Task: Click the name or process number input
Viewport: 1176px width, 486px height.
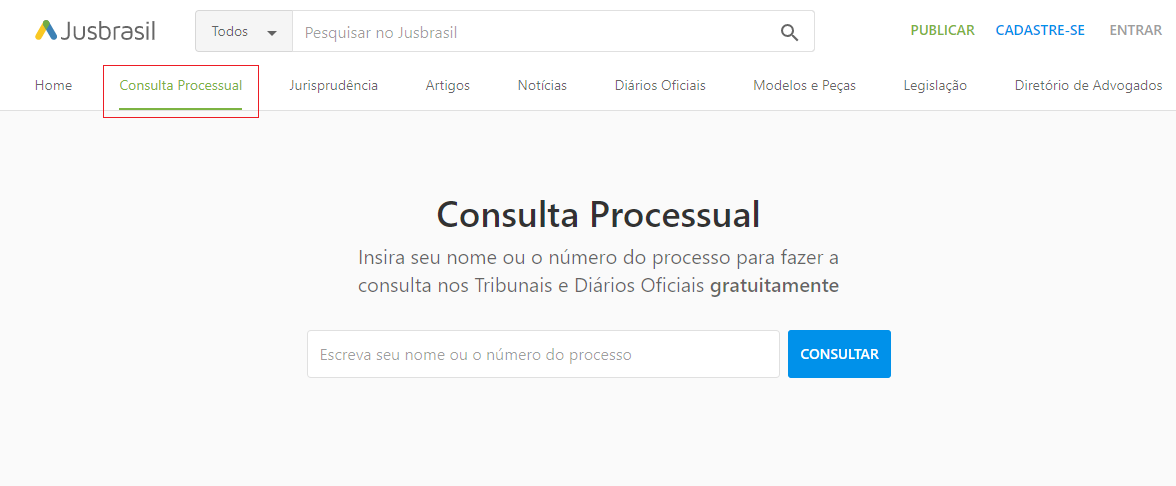Action: pyautogui.click(x=543, y=354)
